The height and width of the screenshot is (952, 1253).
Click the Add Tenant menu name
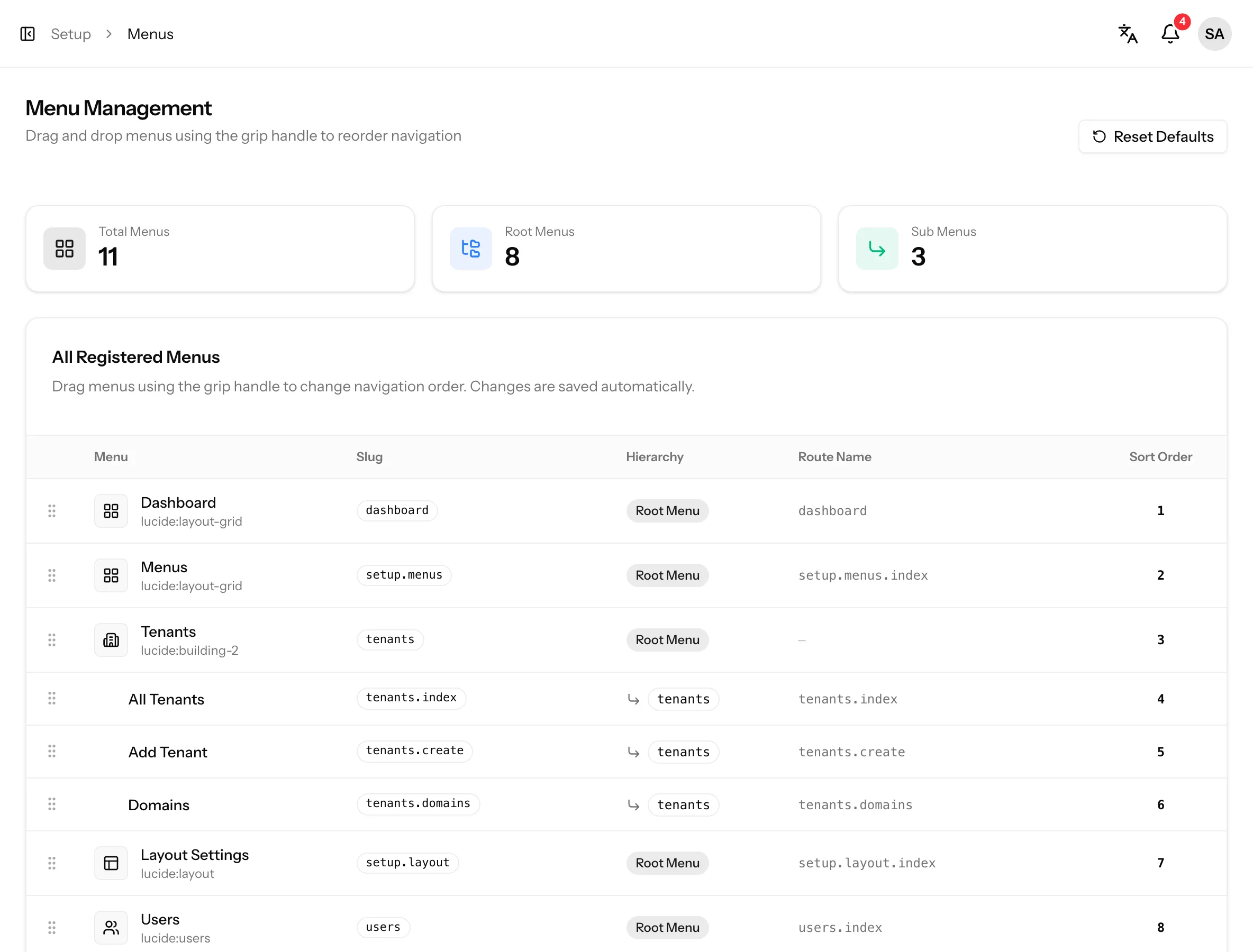(x=168, y=752)
